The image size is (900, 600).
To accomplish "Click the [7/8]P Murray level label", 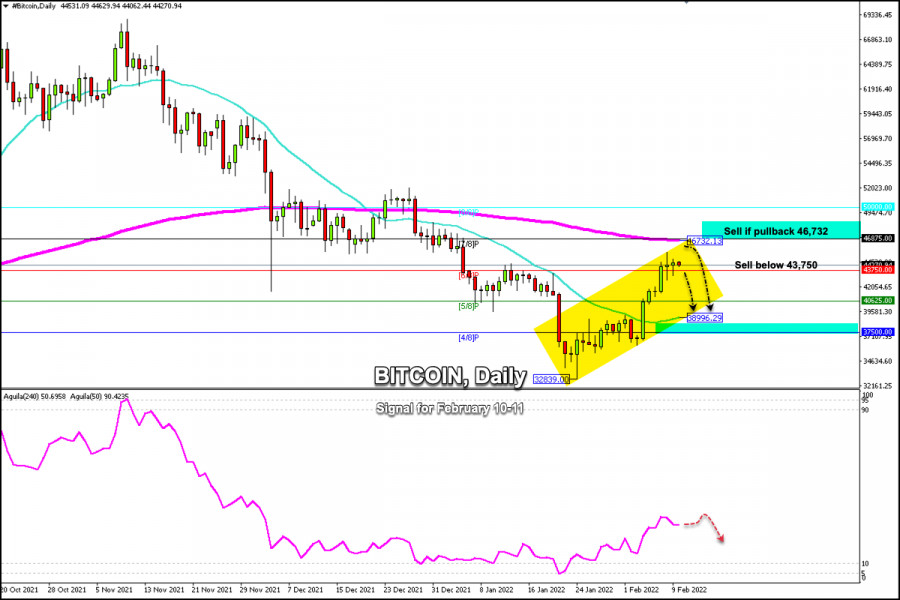I will [x=468, y=244].
